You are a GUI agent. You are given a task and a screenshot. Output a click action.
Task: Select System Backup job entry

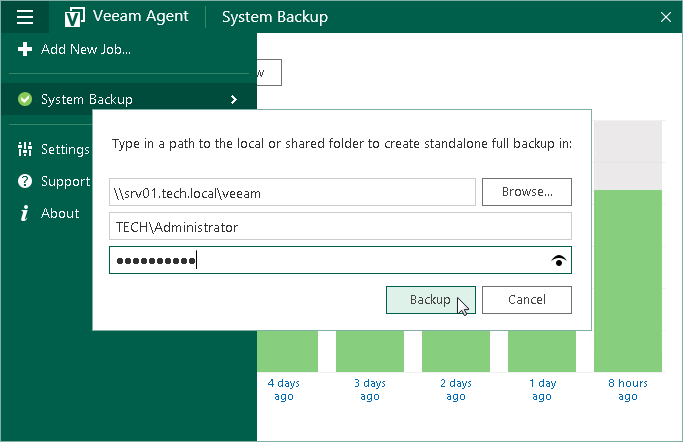[x=129, y=99]
